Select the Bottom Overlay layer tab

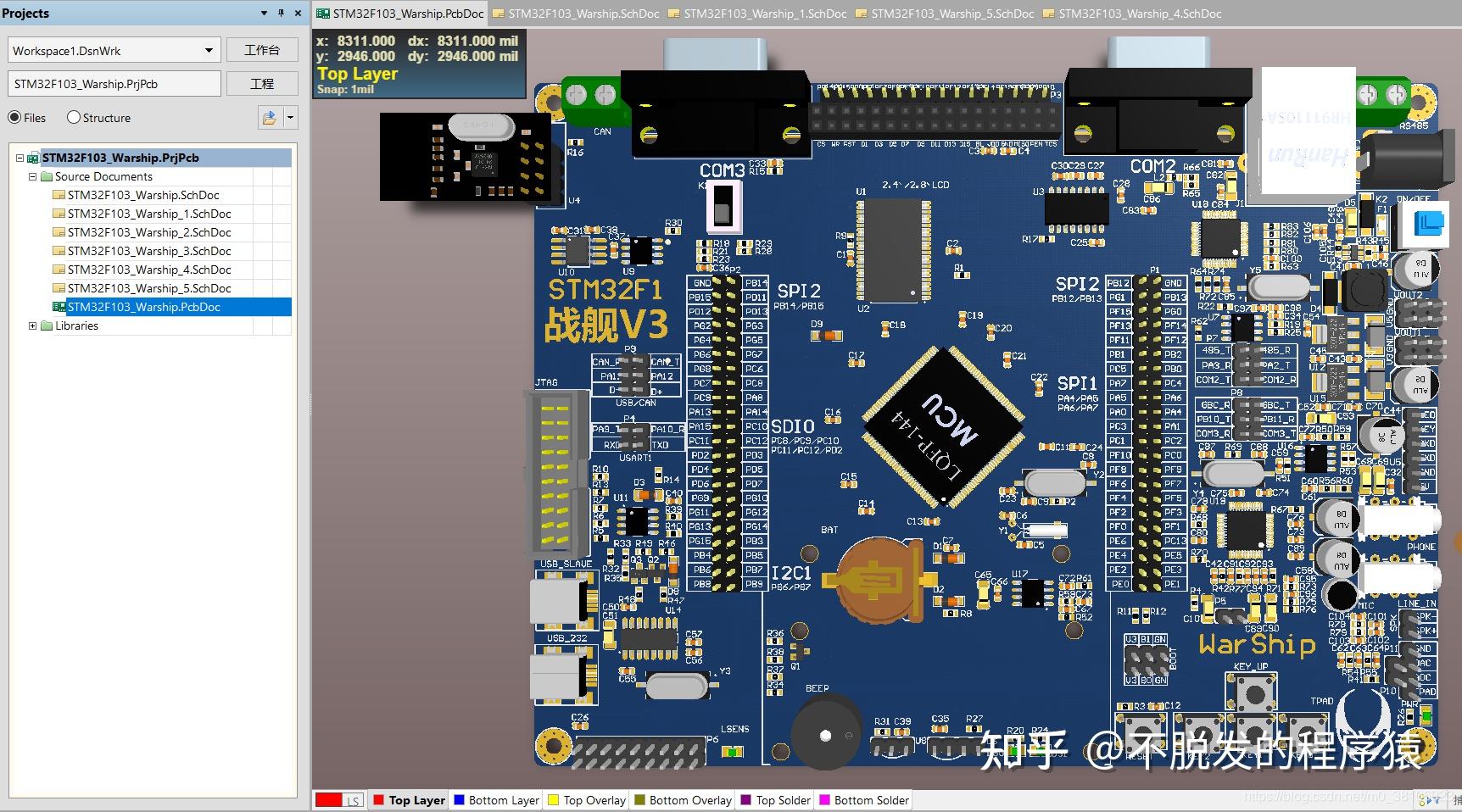(x=683, y=799)
